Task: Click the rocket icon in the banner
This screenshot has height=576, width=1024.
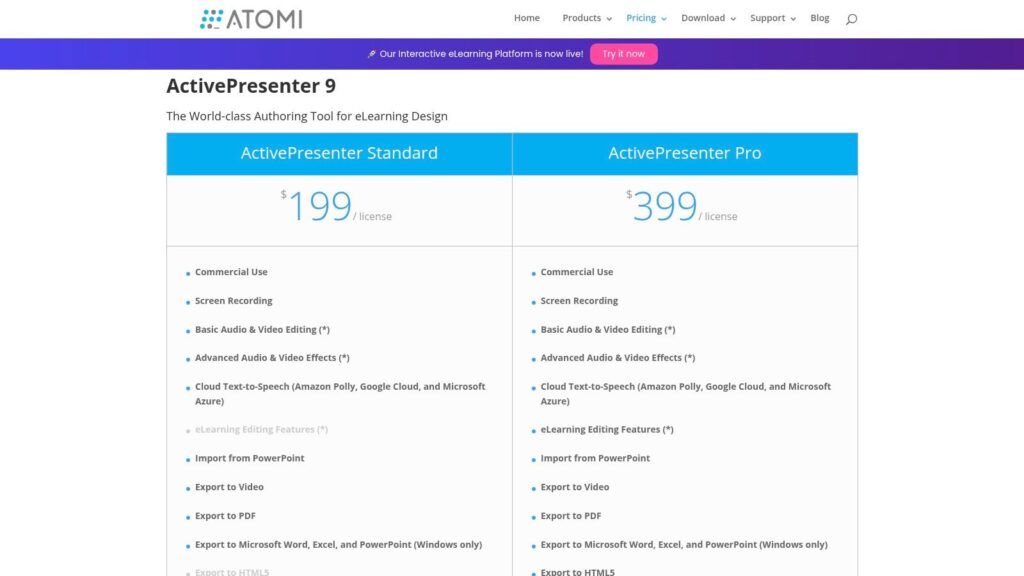Action: click(372, 54)
